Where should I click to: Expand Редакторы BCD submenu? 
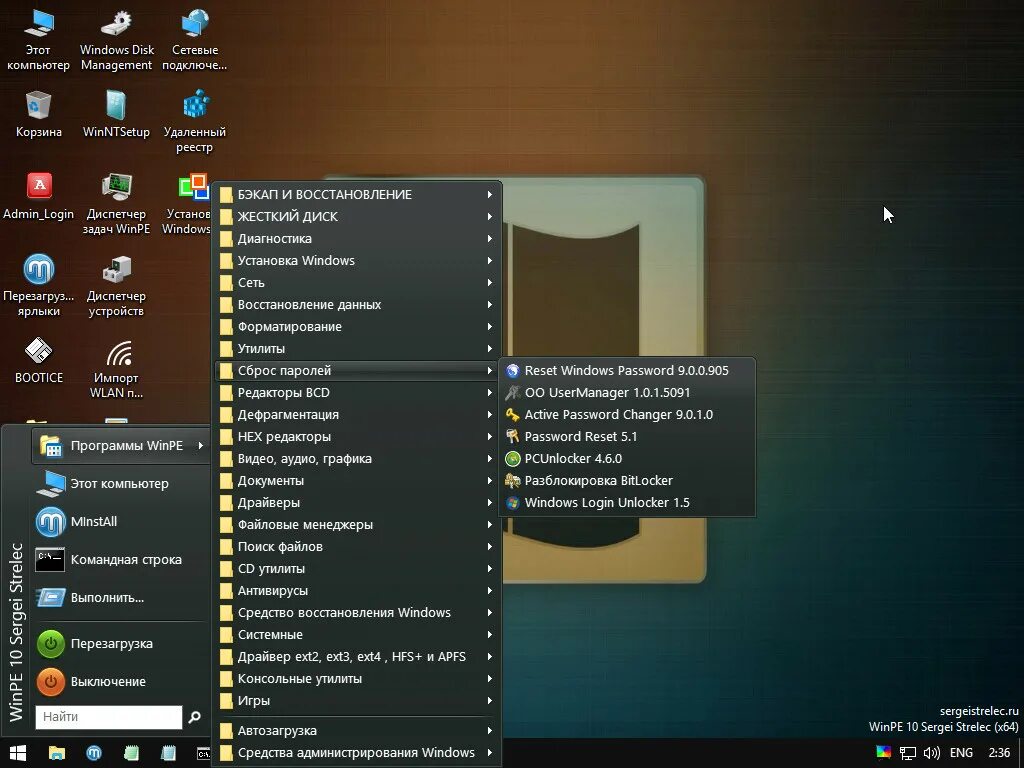[x=357, y=392]
